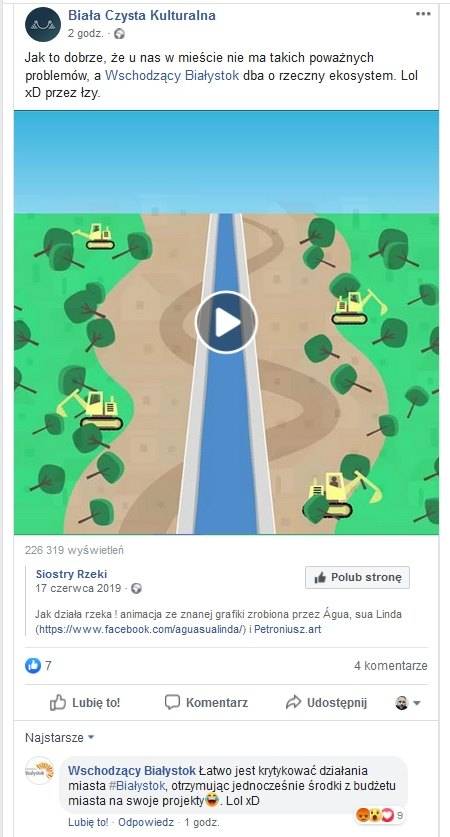
Task: Open the Siostry Rzeki page link
Action: 72,574
